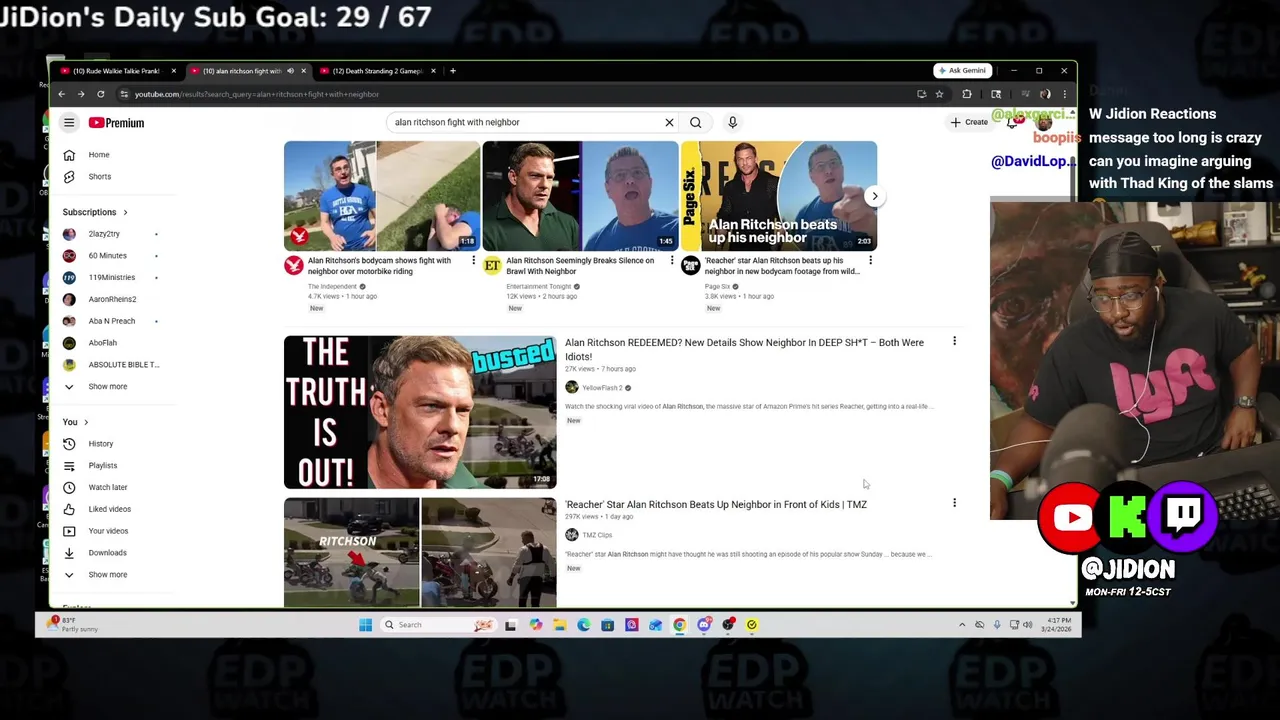This screenshot has width=1280, height=720.
Task: Open the TMZ Reacher Star video title
Action: pos(716,504)
